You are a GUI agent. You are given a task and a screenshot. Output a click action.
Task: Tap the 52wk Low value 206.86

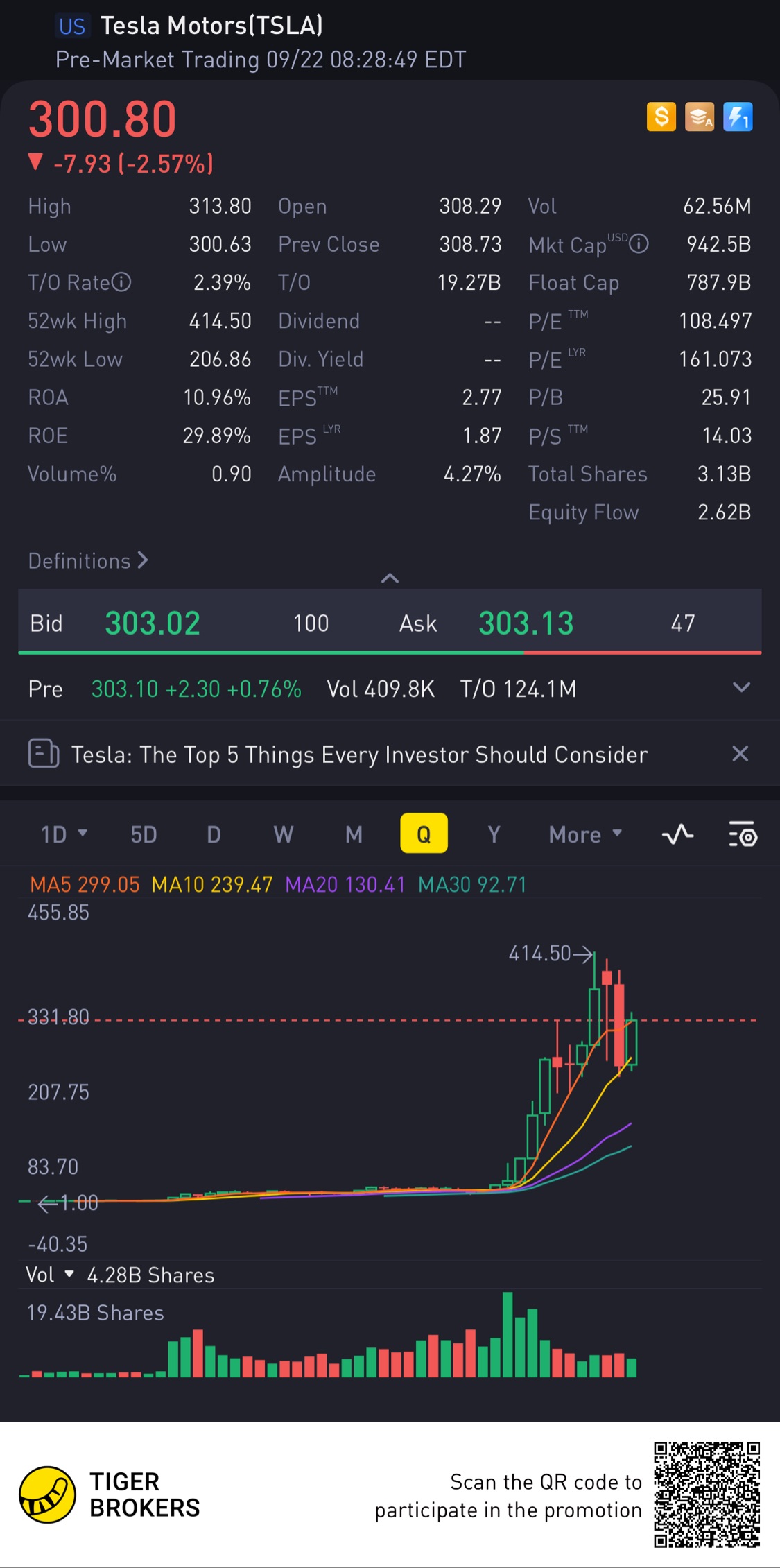click(220, 359)
